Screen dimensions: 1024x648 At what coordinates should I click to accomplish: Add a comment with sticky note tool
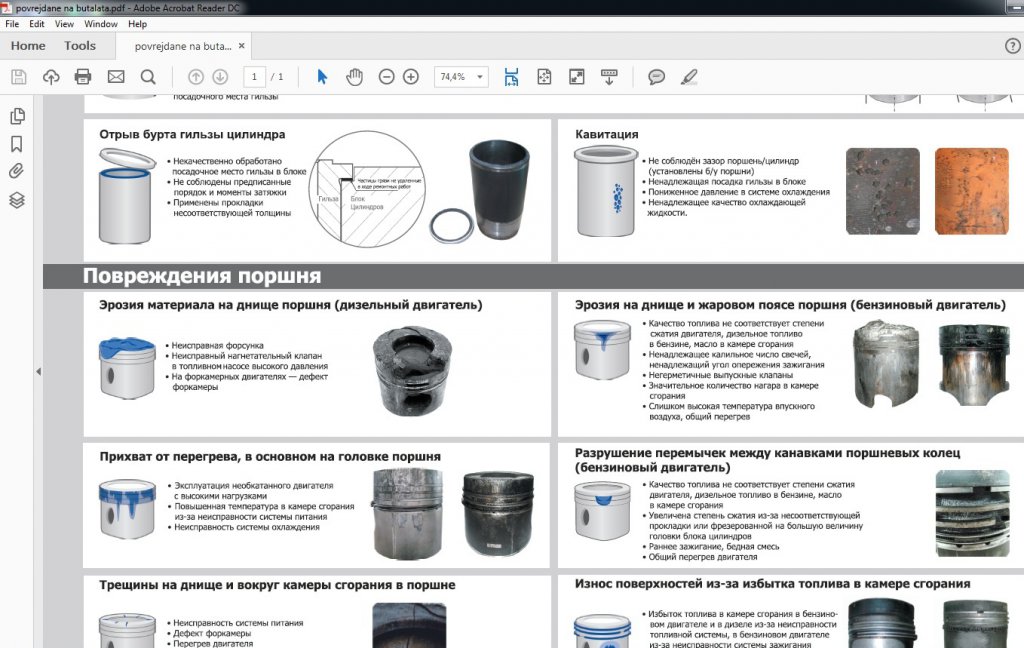click(x=657, y=77)
